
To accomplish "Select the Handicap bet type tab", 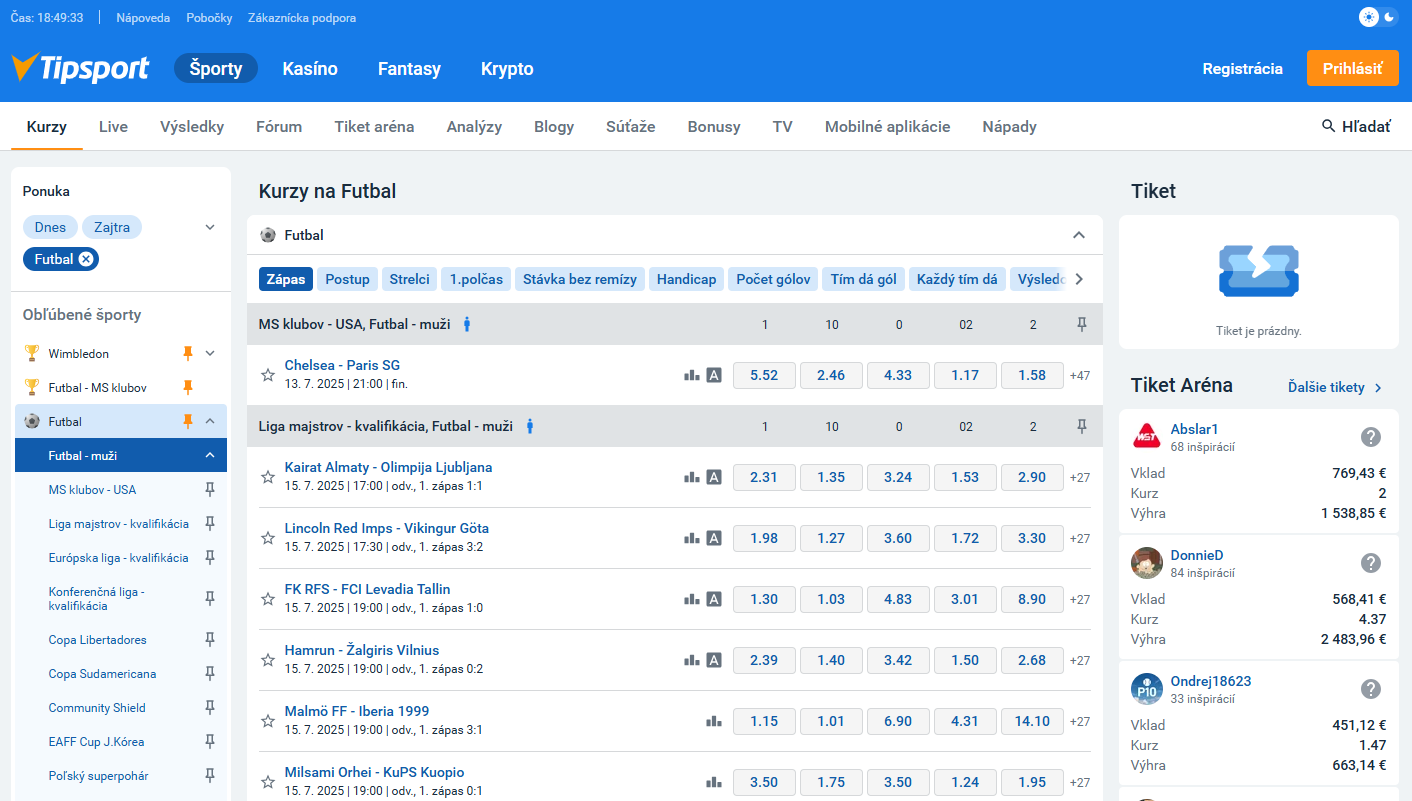I will coord(686,279).
